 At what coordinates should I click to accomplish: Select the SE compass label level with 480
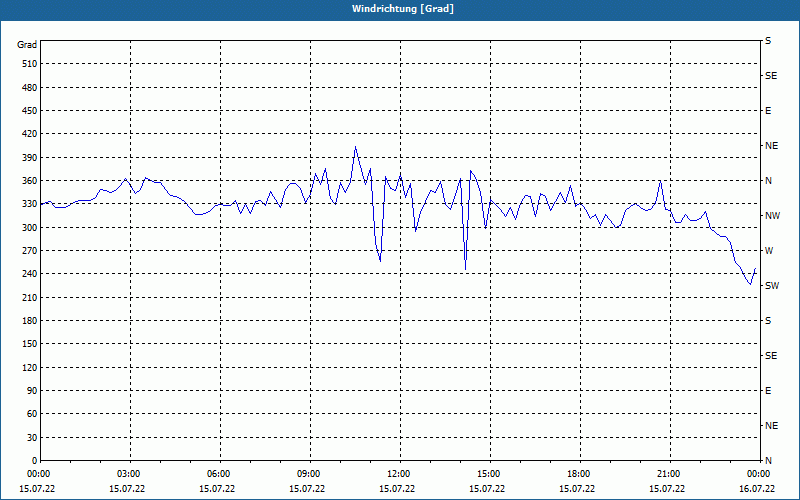771,76
